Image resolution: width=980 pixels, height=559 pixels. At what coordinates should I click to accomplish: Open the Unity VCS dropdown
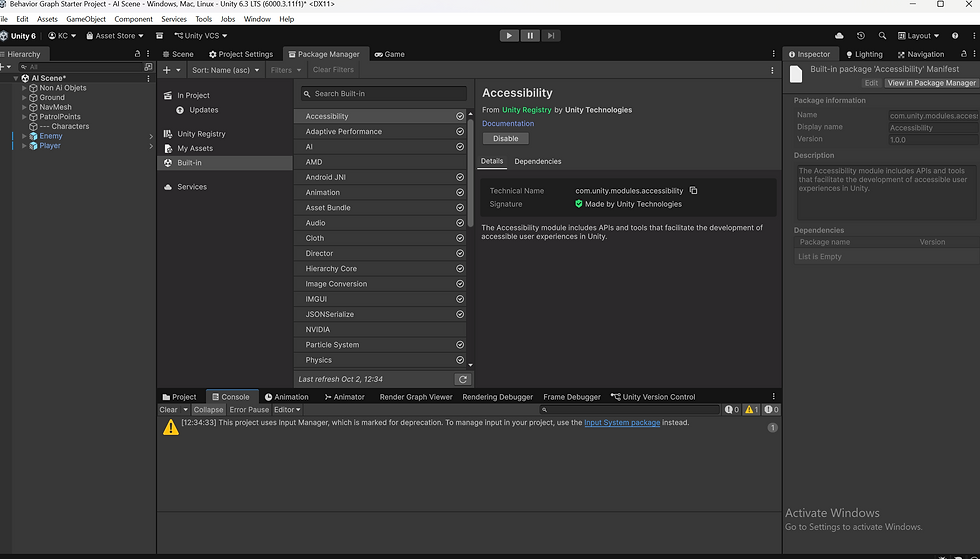click(x=201, y=36)
